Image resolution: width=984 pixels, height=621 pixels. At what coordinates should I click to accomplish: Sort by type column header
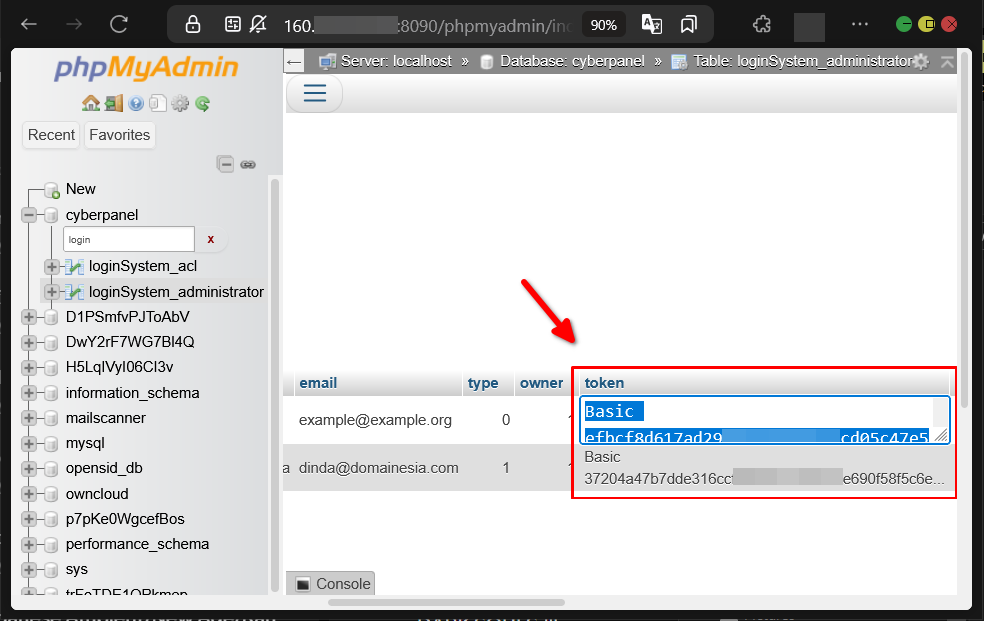(x=483, y=383)
